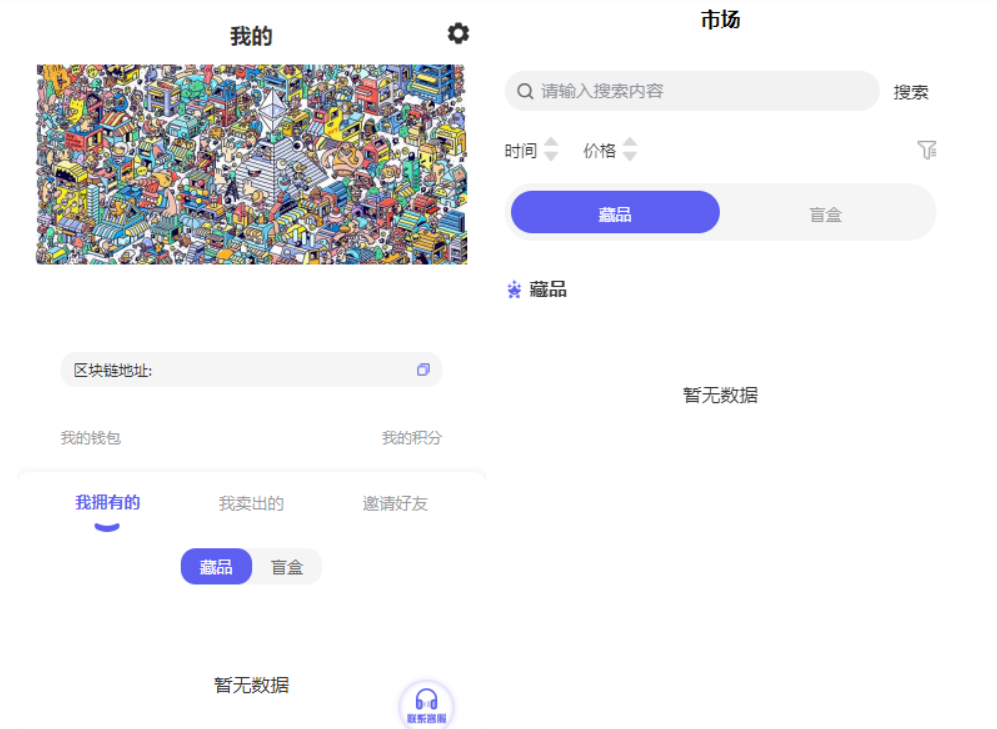Open the filter funnel icon in market
This screenshot has height=729, width=997.
coord(926,150)
